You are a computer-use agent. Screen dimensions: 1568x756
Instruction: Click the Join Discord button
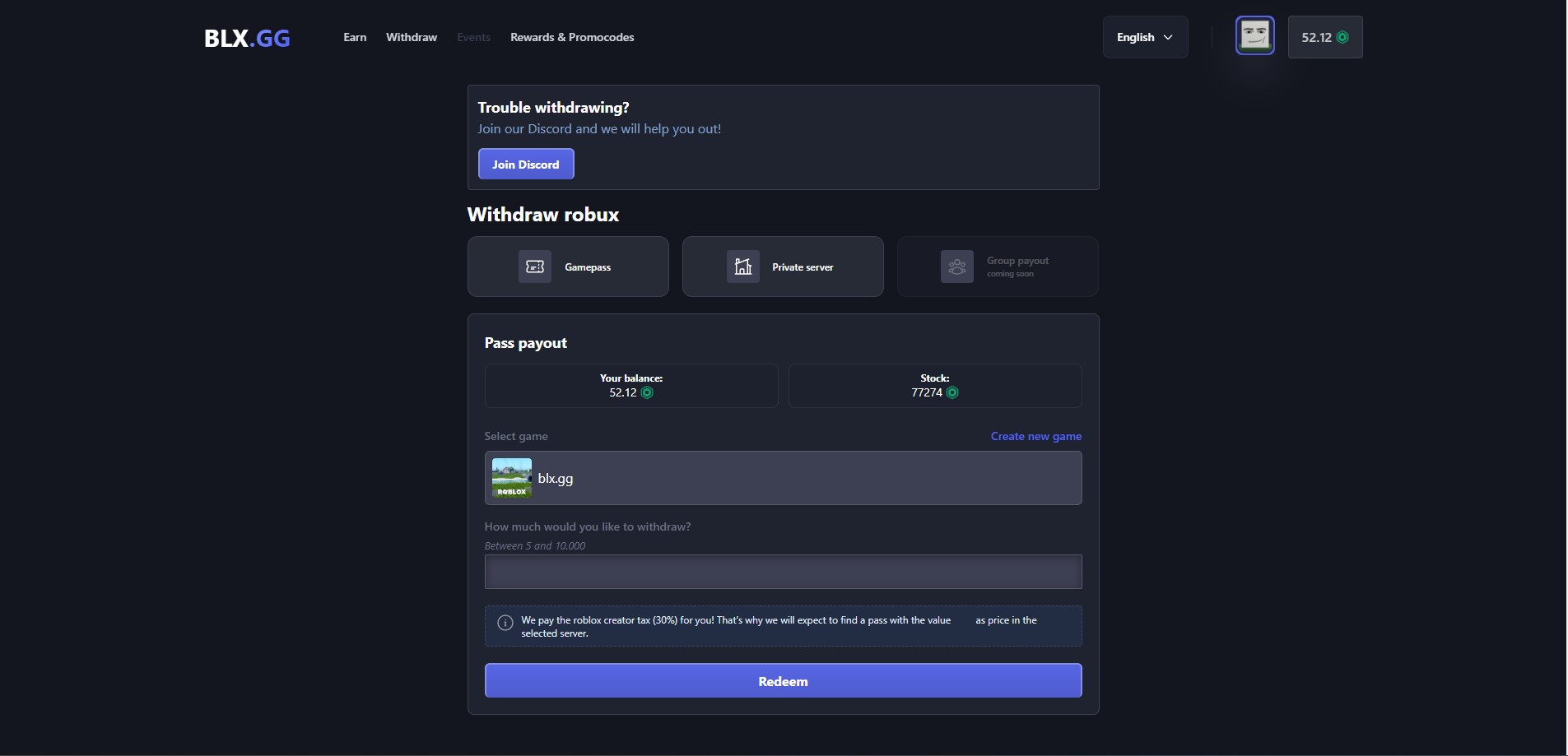click(526, 164)
